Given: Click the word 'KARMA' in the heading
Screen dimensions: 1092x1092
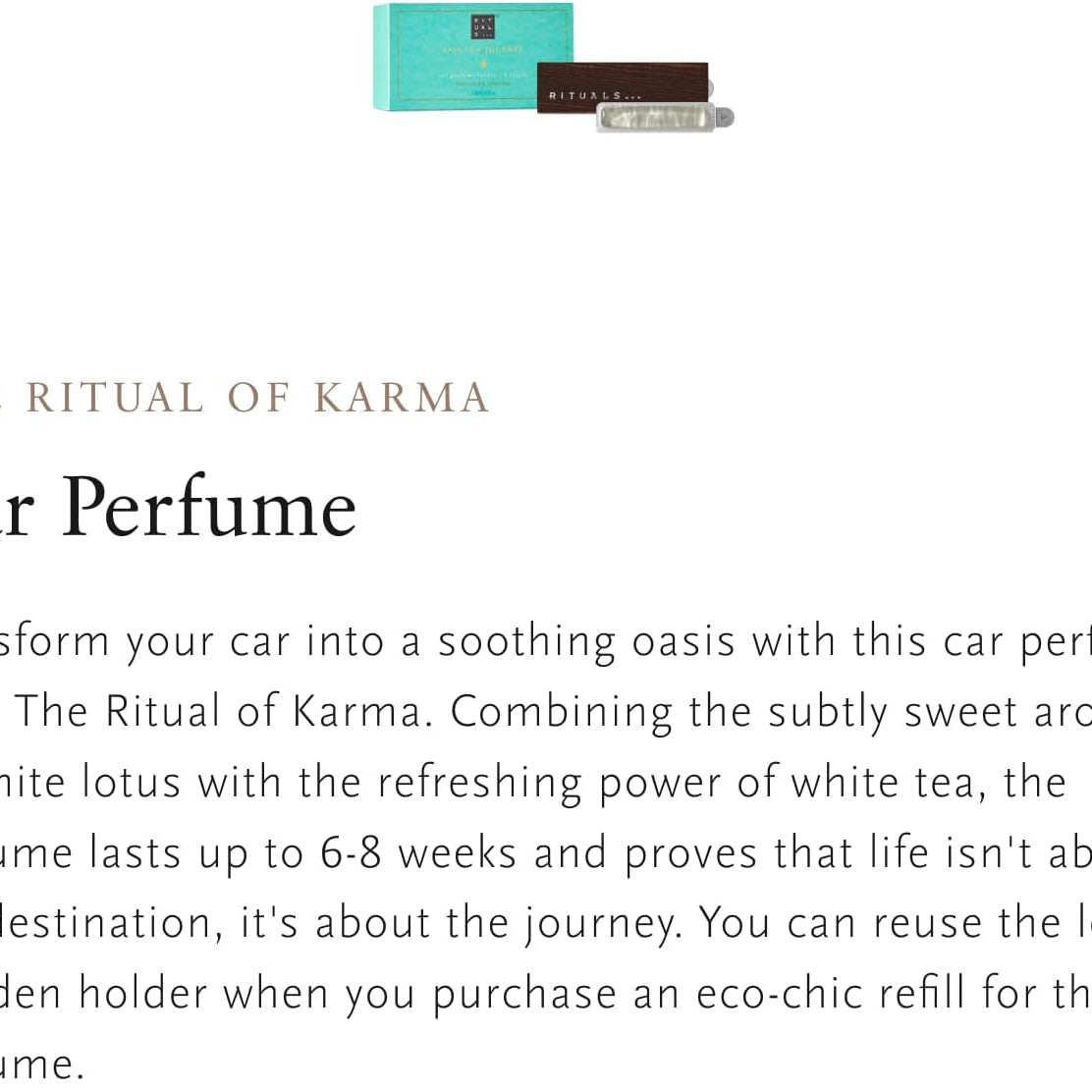Looking at the screenshot, I should click(401, 398).
